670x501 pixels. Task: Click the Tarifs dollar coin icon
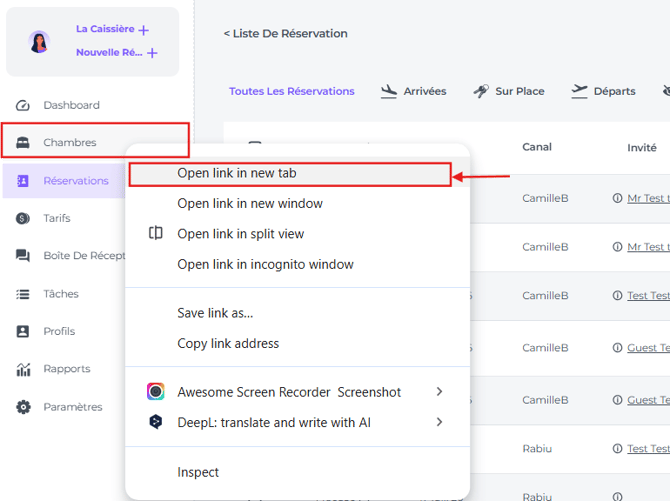pos(23,218)
